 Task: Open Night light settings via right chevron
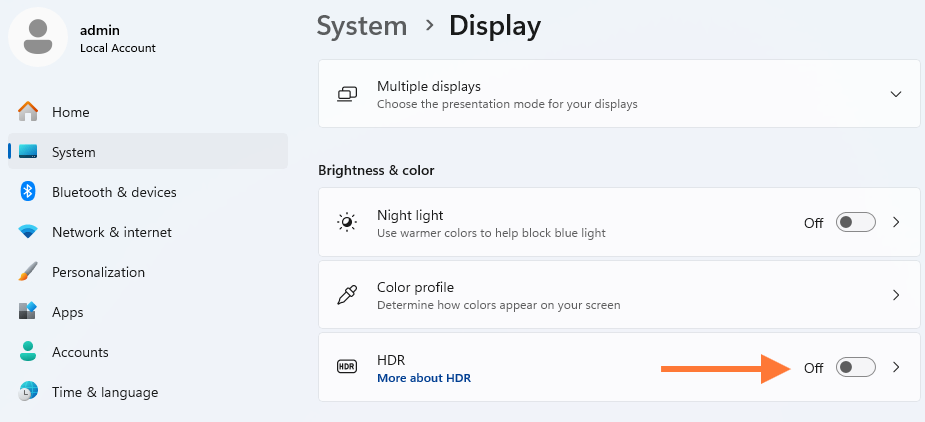coord(896,222)
